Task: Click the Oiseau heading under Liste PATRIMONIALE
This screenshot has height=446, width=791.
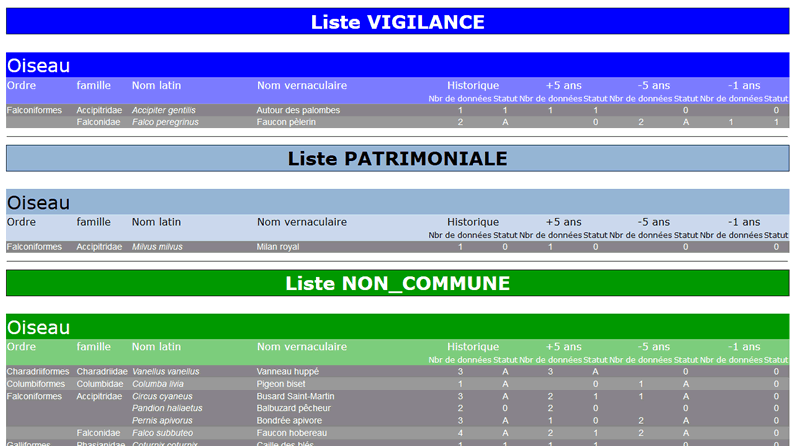Action: click(38, 203)
